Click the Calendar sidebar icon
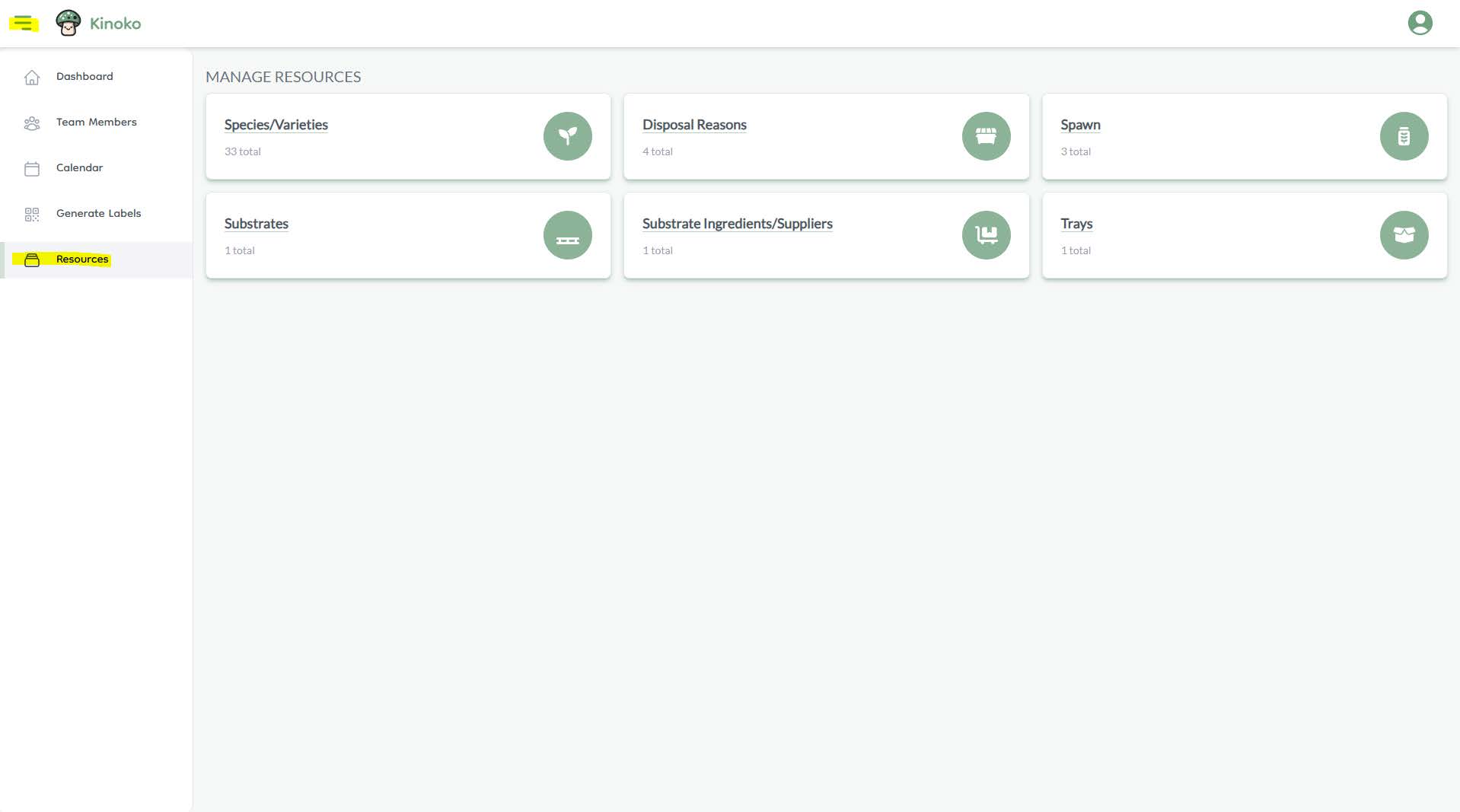The height and width of the screenshot is (812, 1460). pos(32,169)
